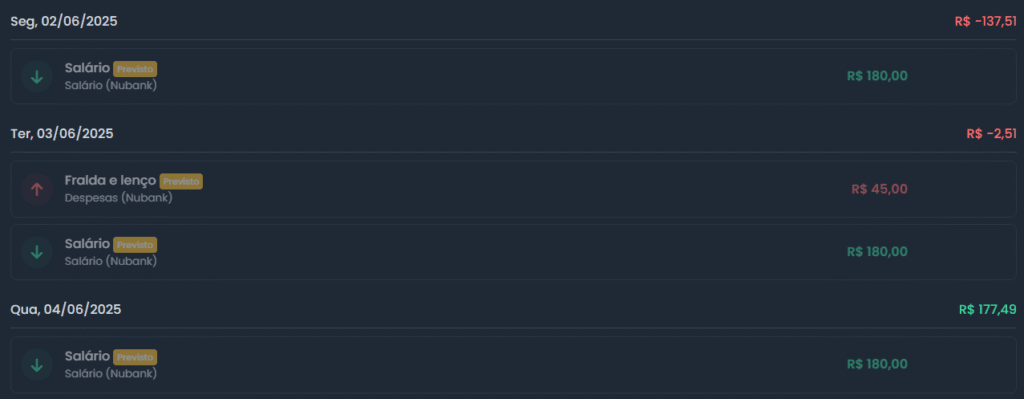
Task: Click the Previsto badge on Fralda e lenço
Action: (181, 182)
